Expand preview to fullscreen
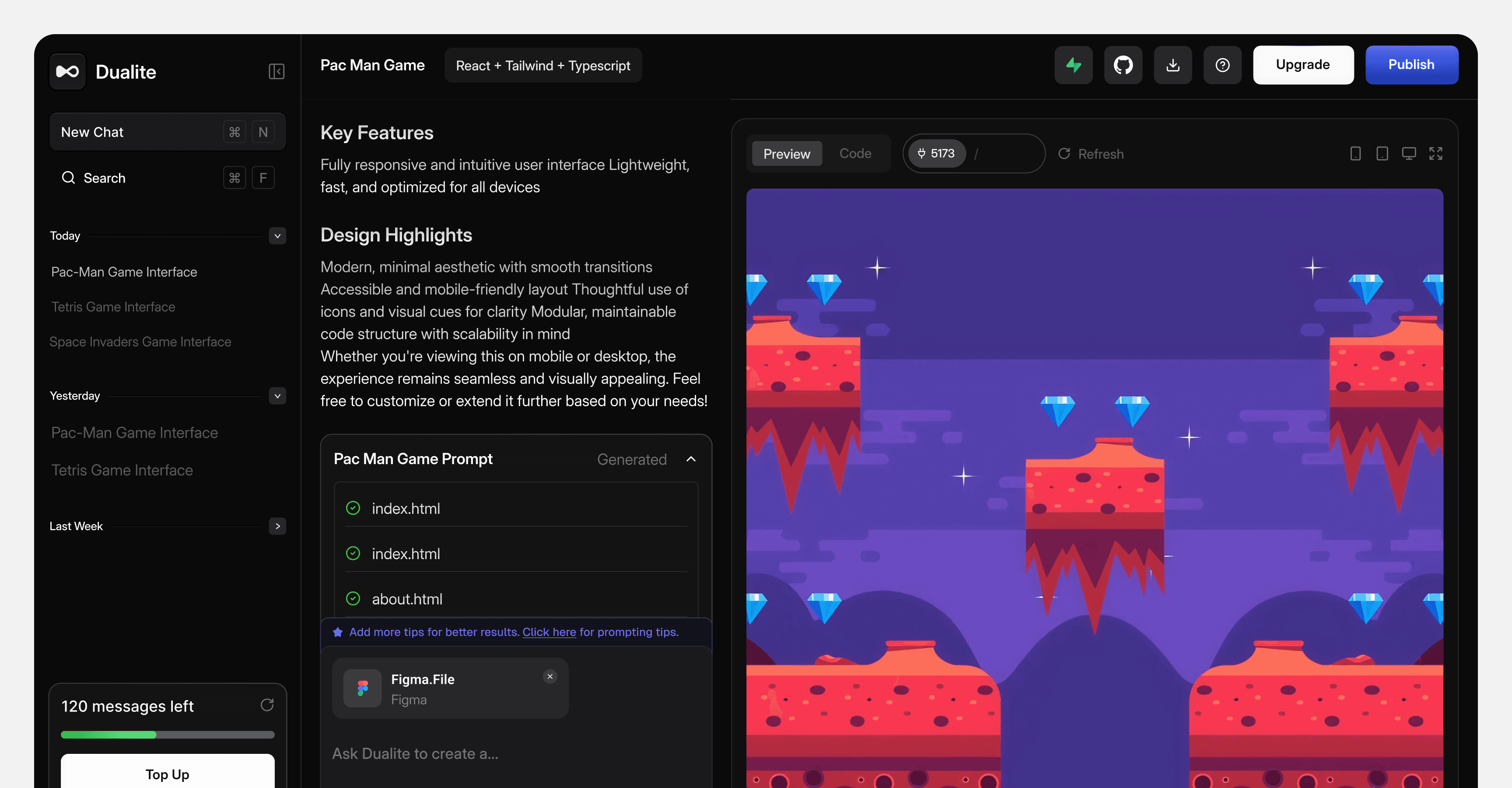This screenshot has width=1512, height=788. (1436, 154)
